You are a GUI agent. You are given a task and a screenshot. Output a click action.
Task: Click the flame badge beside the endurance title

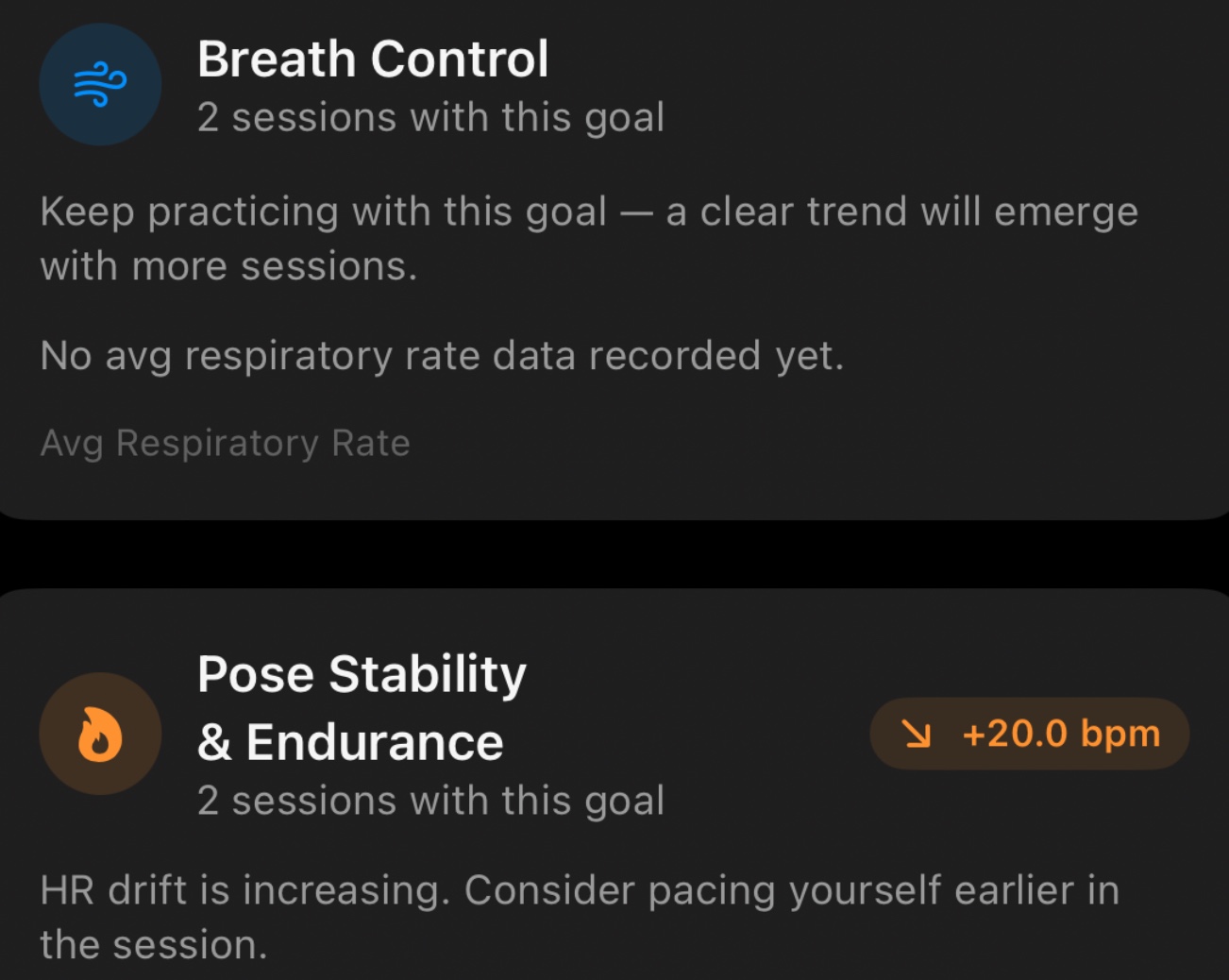(x=100, y=734)
